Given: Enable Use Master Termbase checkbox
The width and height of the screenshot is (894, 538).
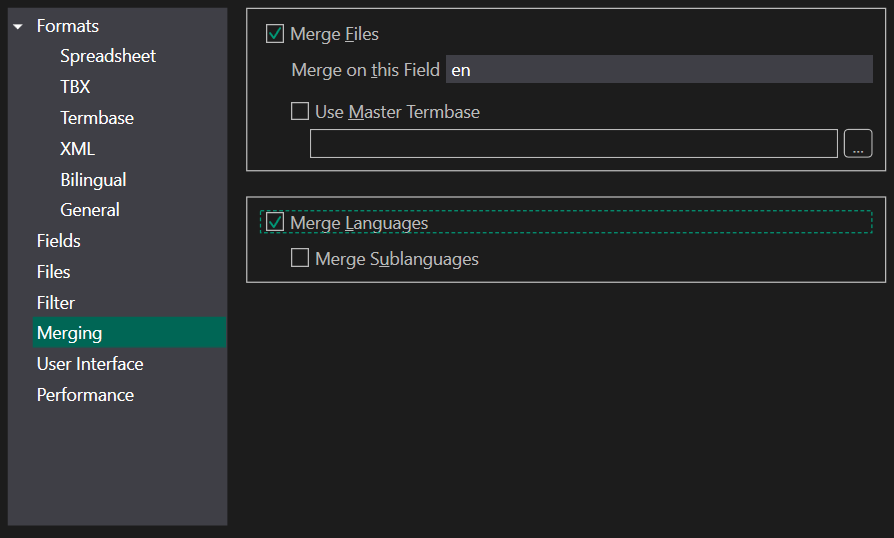Looking at the screenshot, I should [300, 111].
